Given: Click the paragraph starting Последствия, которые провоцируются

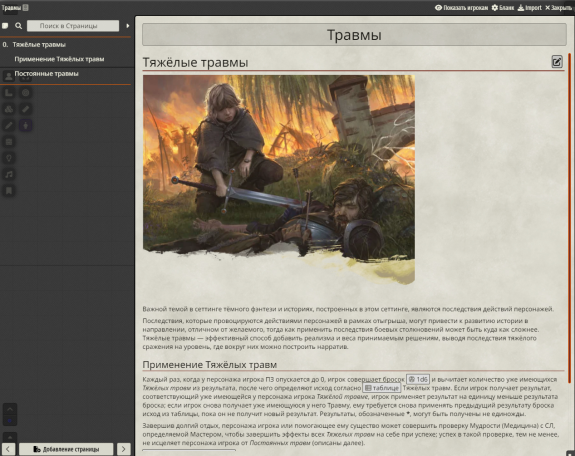Looking at the screenshot, I should [x=341, y=333].
